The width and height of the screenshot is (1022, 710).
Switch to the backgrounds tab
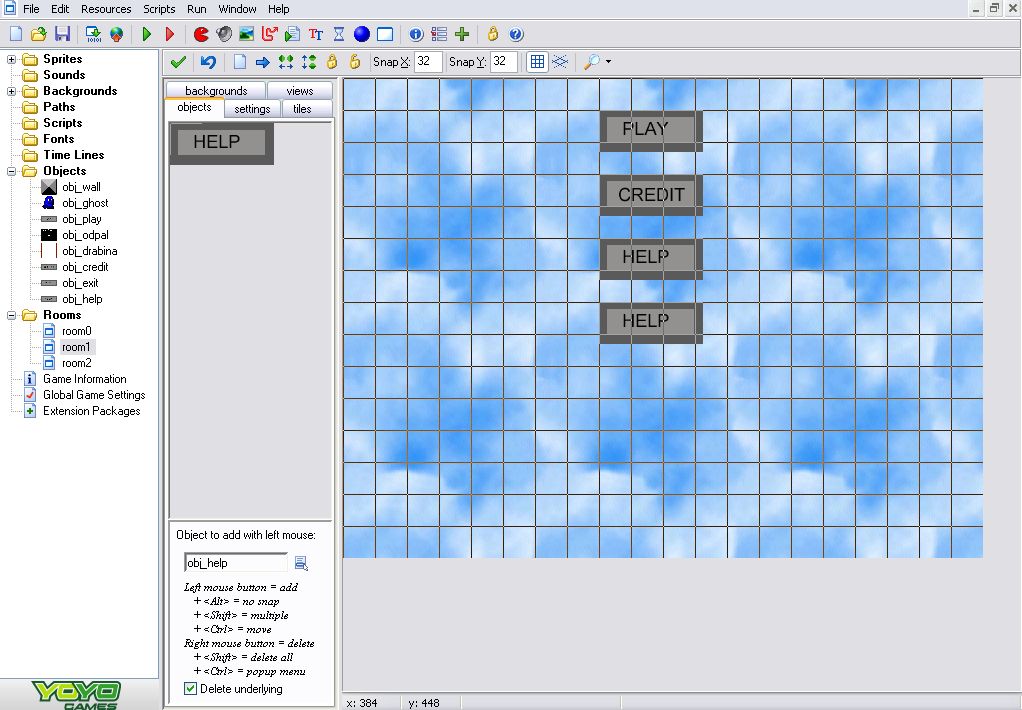click(215, 91)
